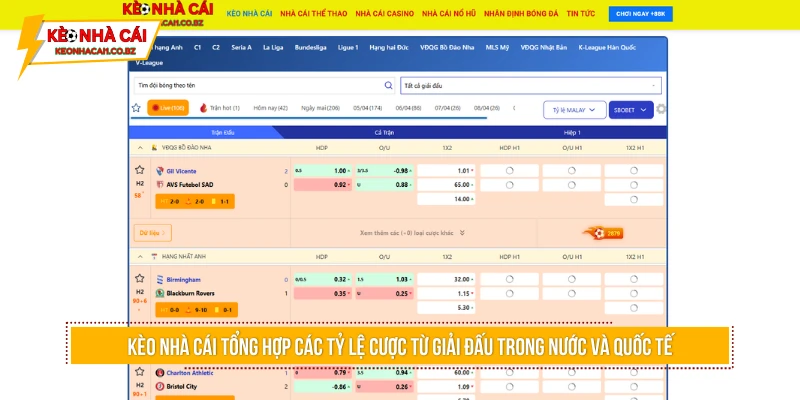Click the favorites star beside Live tab
This screenshot has height=400, width=800.
(x=136, y=108)
